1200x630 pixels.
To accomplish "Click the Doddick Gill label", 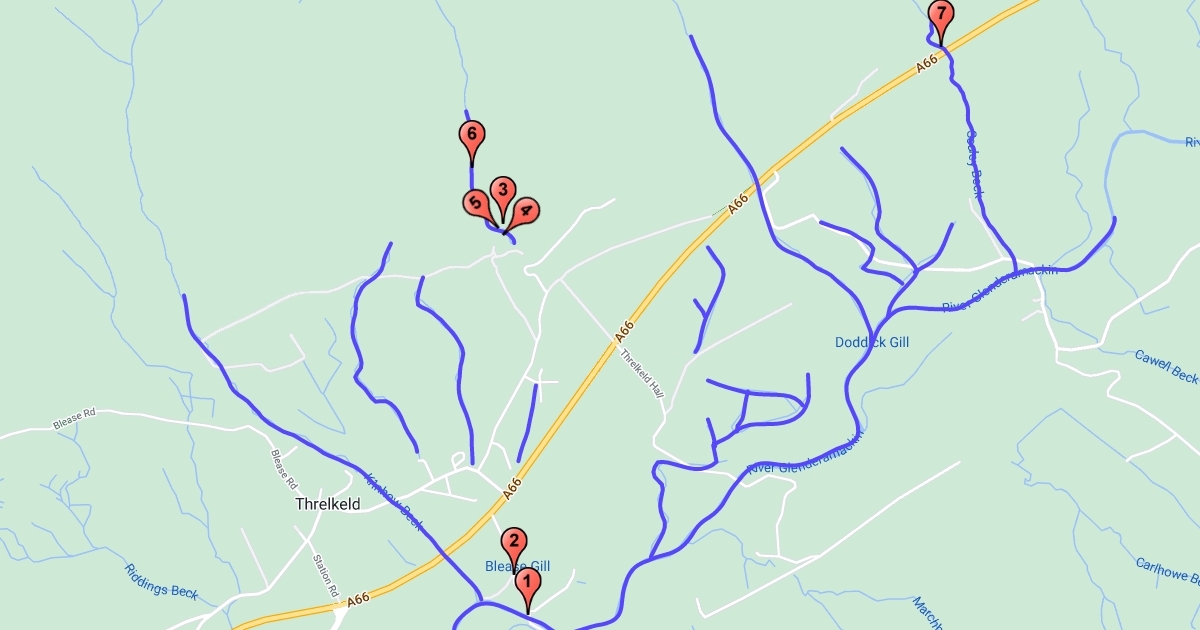I will pyautogui.click(x=872, y=342).
